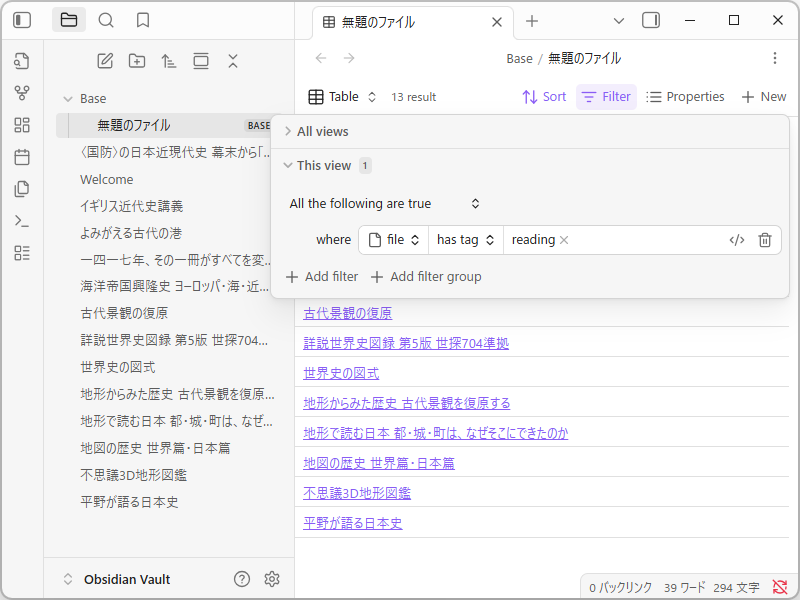Viewport: 800px width, 600px height.
Task: Open the more options menu
Action: point(775,58)
